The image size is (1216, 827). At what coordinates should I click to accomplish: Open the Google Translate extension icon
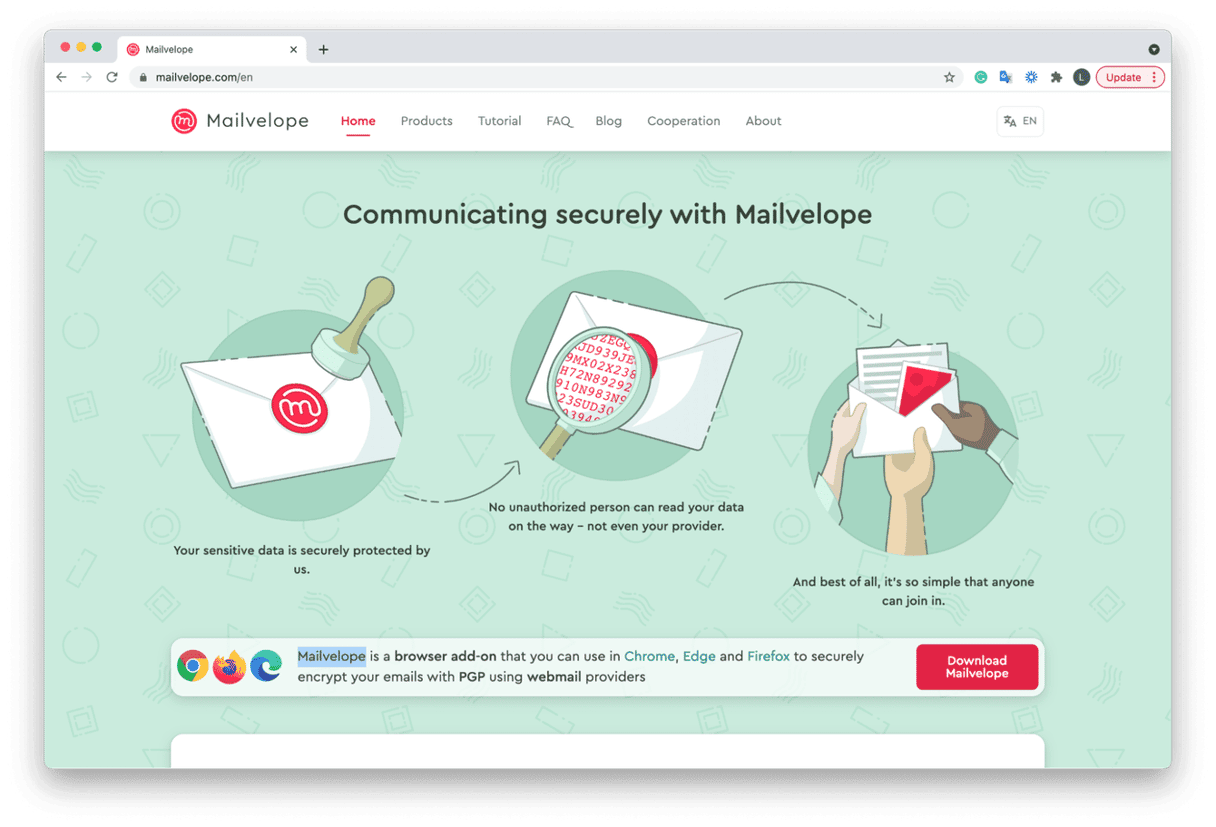pos(1005,76)
